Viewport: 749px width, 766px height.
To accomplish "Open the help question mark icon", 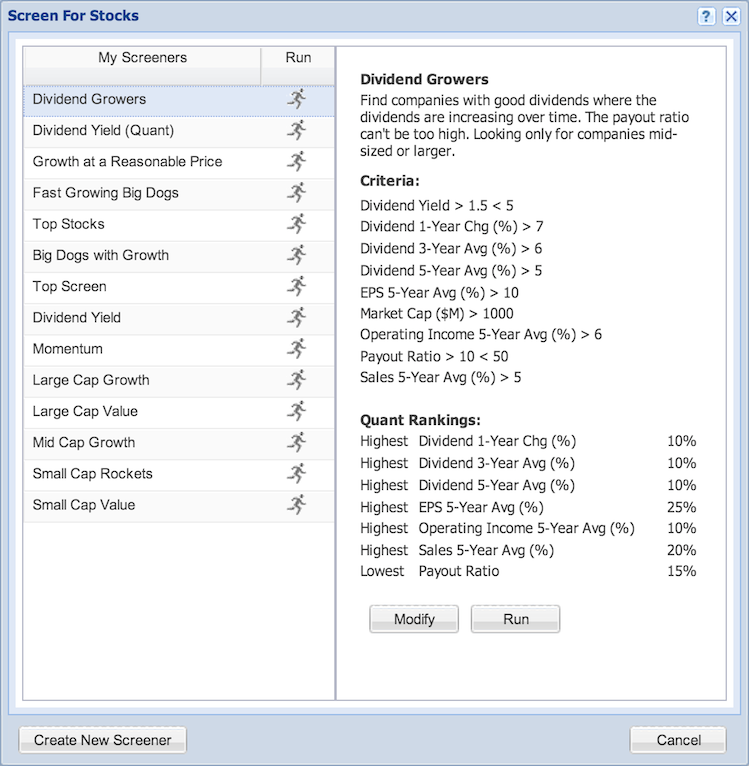I will point(706,16).
